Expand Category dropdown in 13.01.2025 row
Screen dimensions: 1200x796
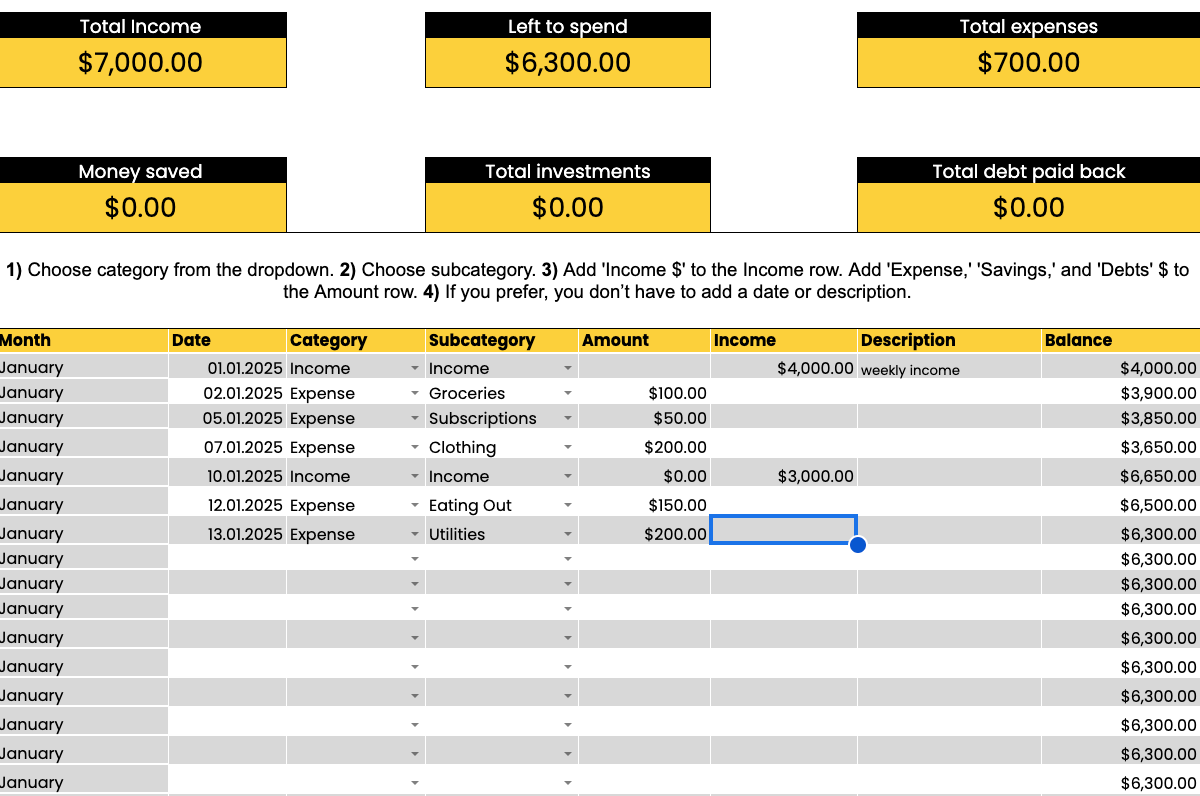(x=414, y=535)
